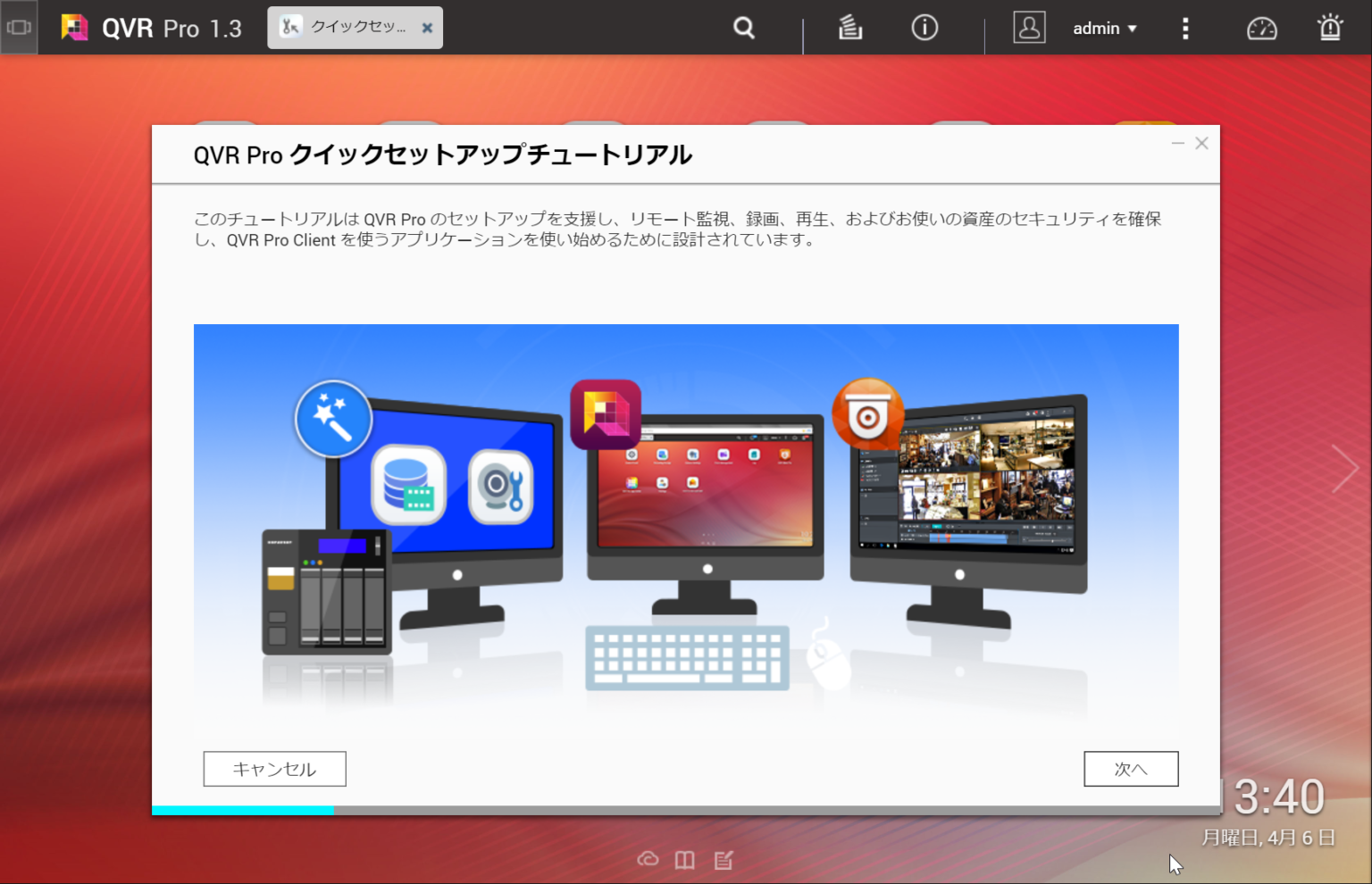
Task: Click the user profile avatar icon
Action: point(1029,28)
